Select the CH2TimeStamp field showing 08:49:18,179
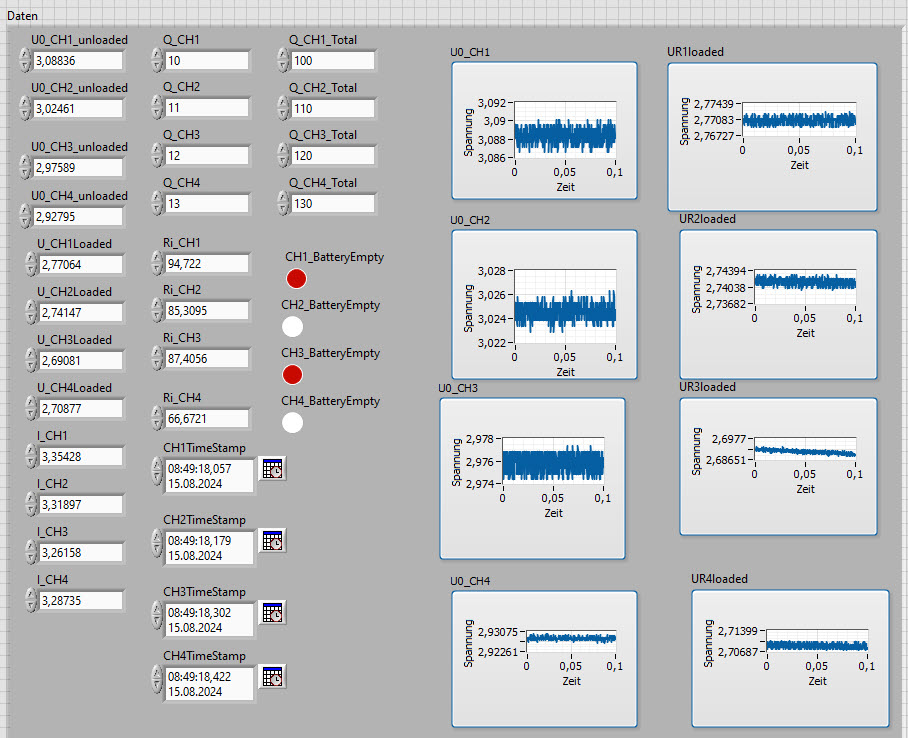 tap(210, 547)
